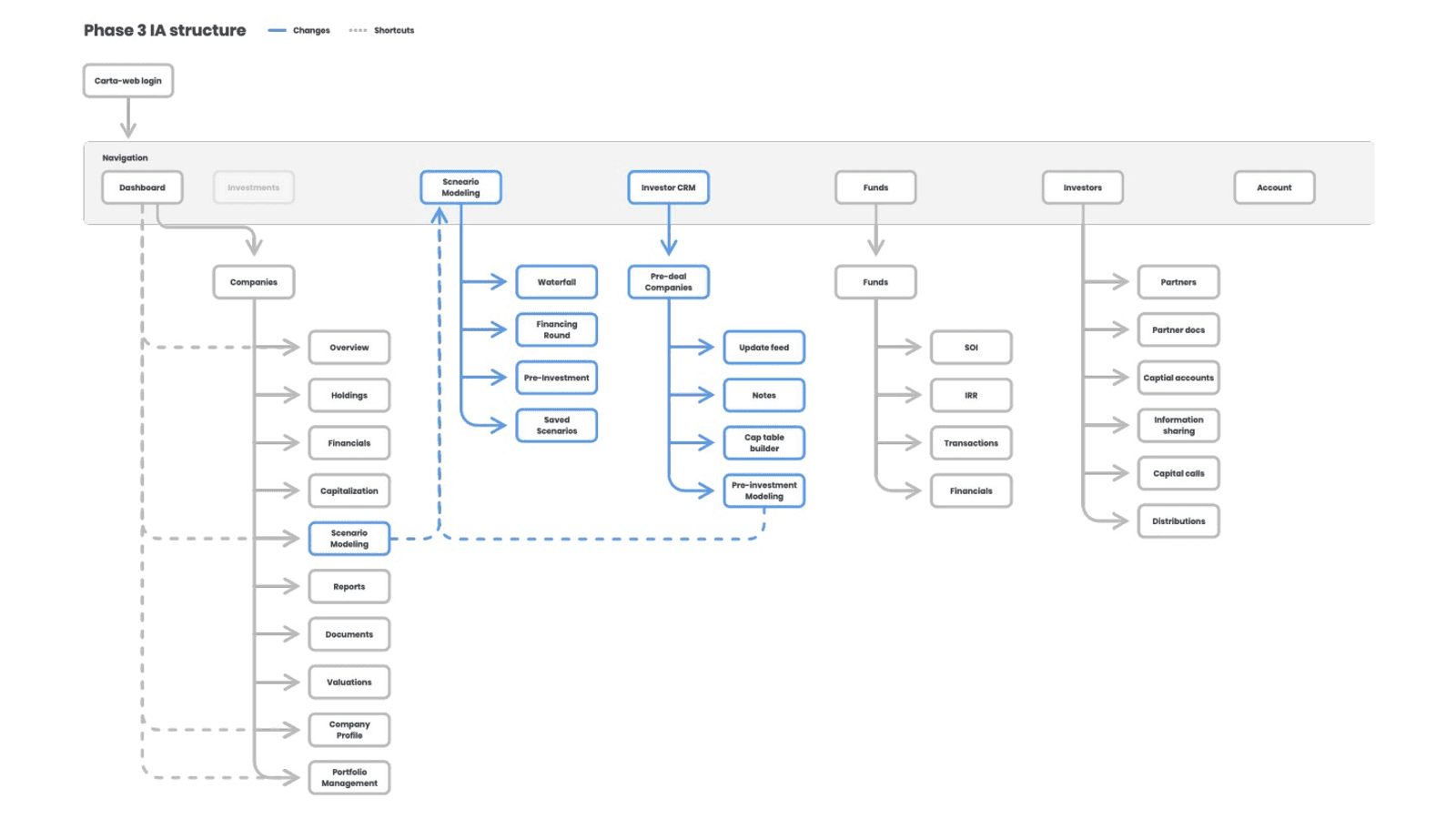Viewport: 1456px width, 819px height.
Task: Select the Partners node
Action: click(1178, 282)
